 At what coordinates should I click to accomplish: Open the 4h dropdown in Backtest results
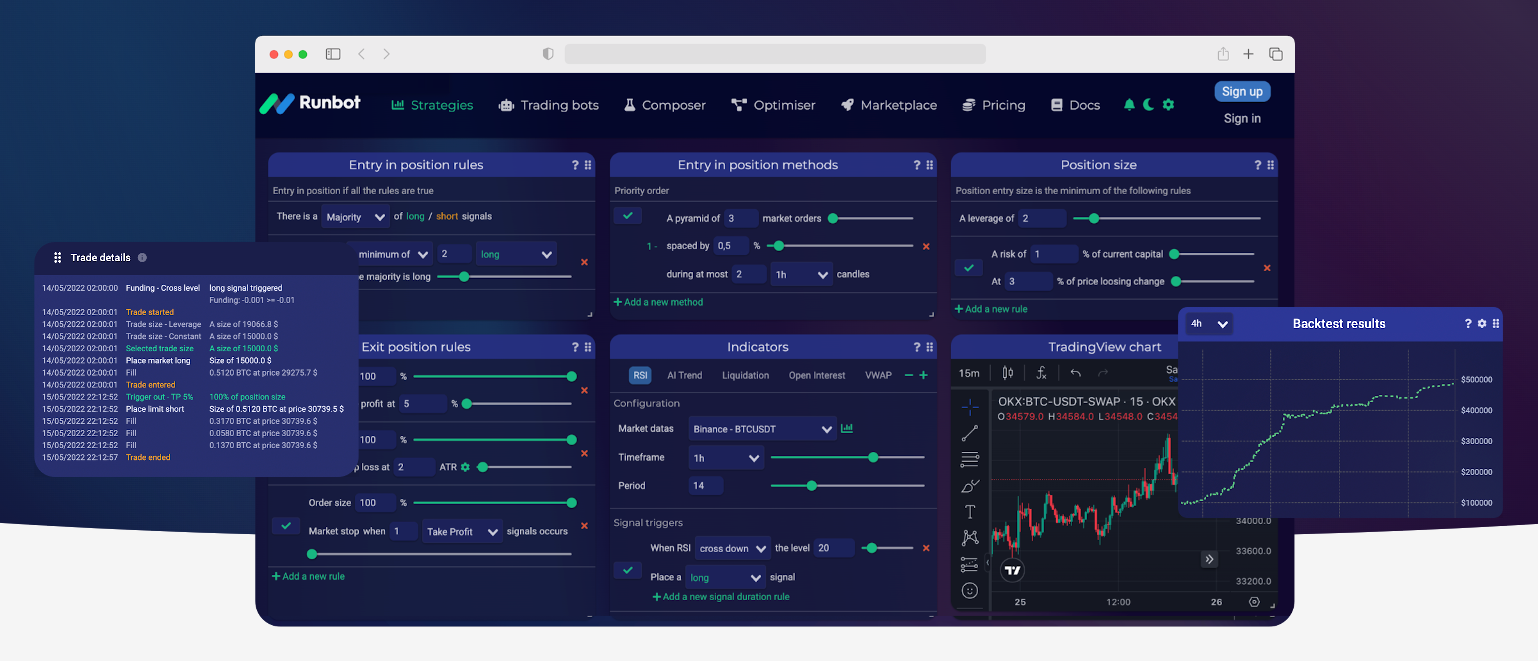tap(1209, 323)
